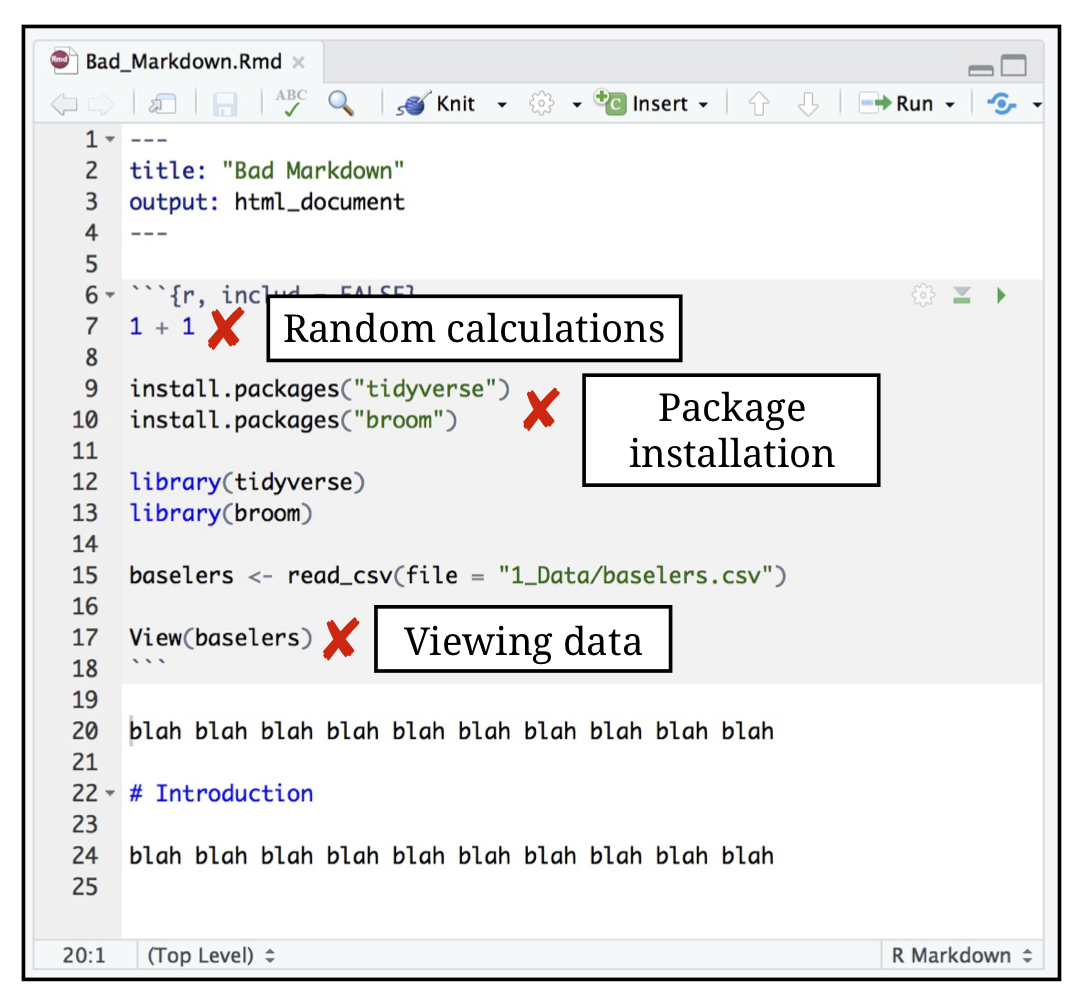The height and width of the screenshot is (993, 1078).
Task: Go to next chunk arrow
Action: (808, 104)
